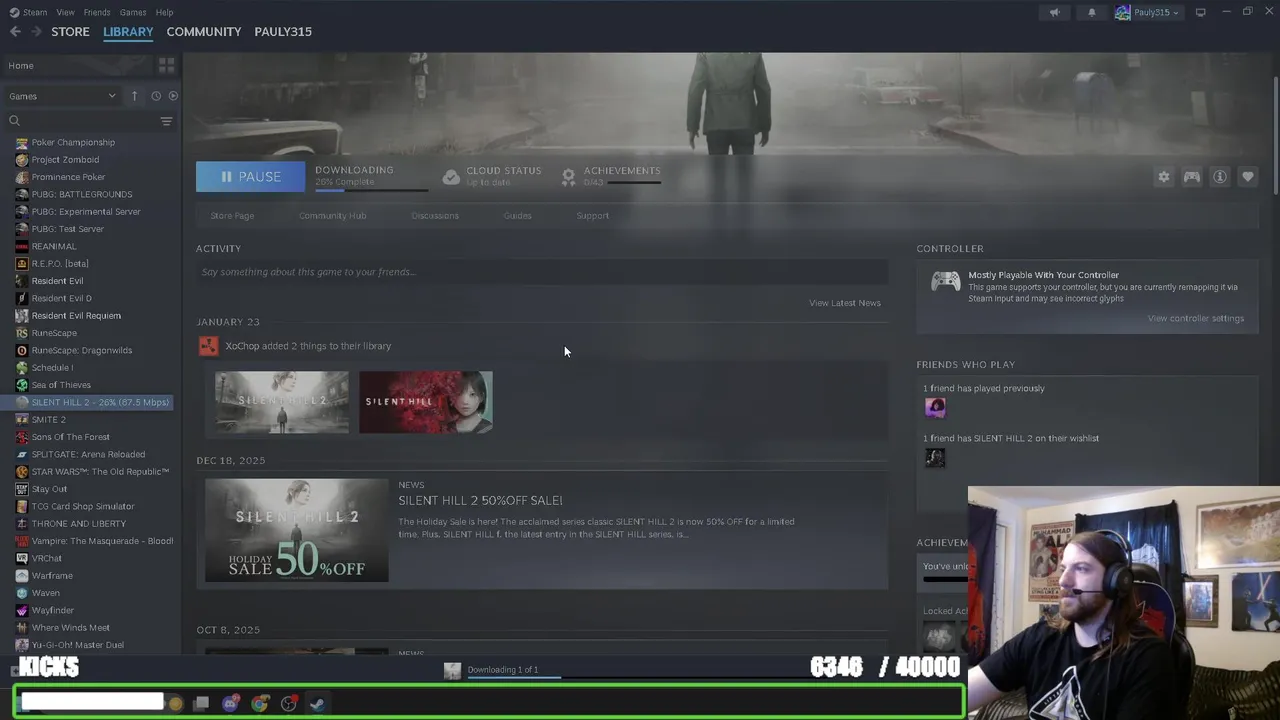Click the Steam taskbar icon

click(x=317, y=703)
